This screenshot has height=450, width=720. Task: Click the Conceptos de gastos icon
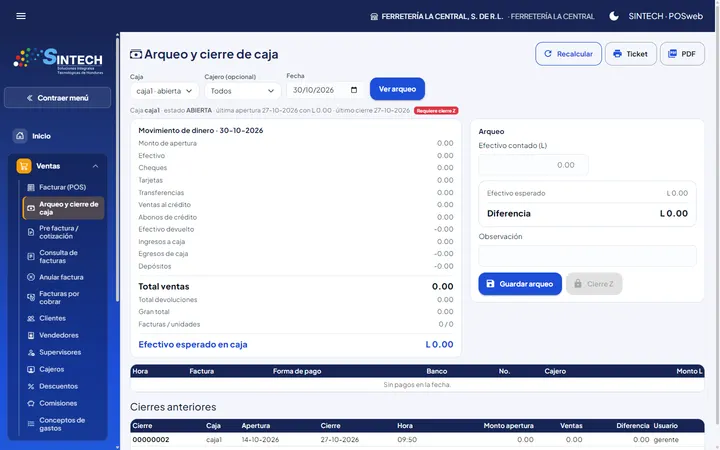(31, 424)
